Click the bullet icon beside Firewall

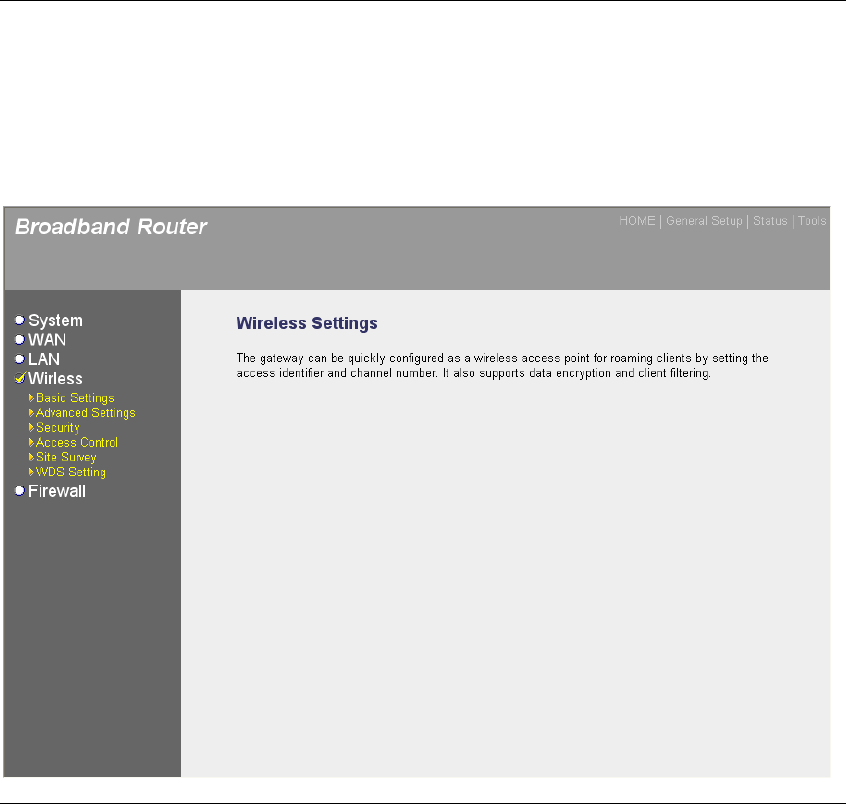(x=20, y=491)
